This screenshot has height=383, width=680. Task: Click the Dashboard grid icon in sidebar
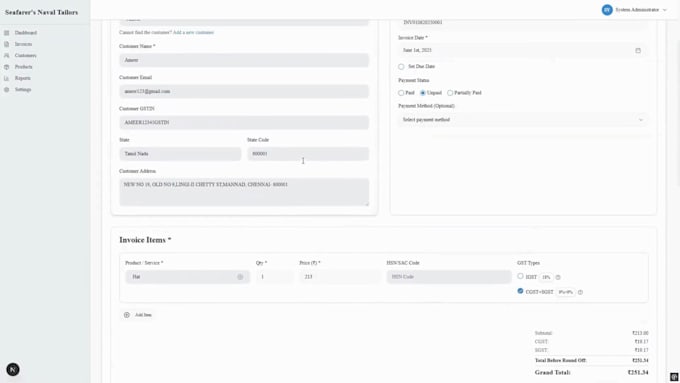pos(7,33)
